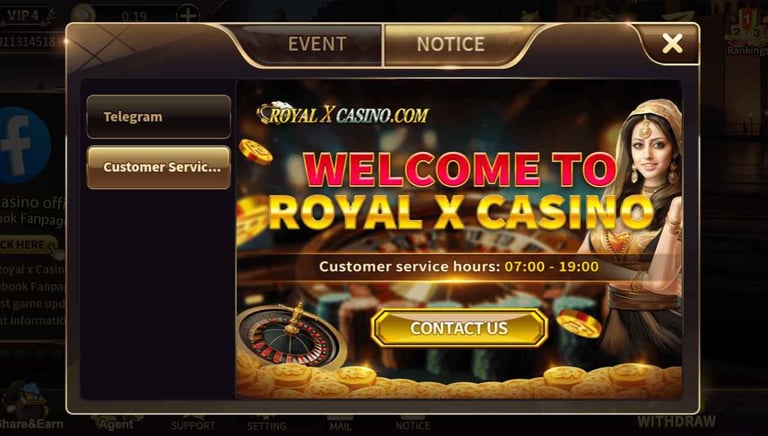This screenshot has height=436, width=768.
Task: Click the VIP4 badge
Action: tap(24, 15)
